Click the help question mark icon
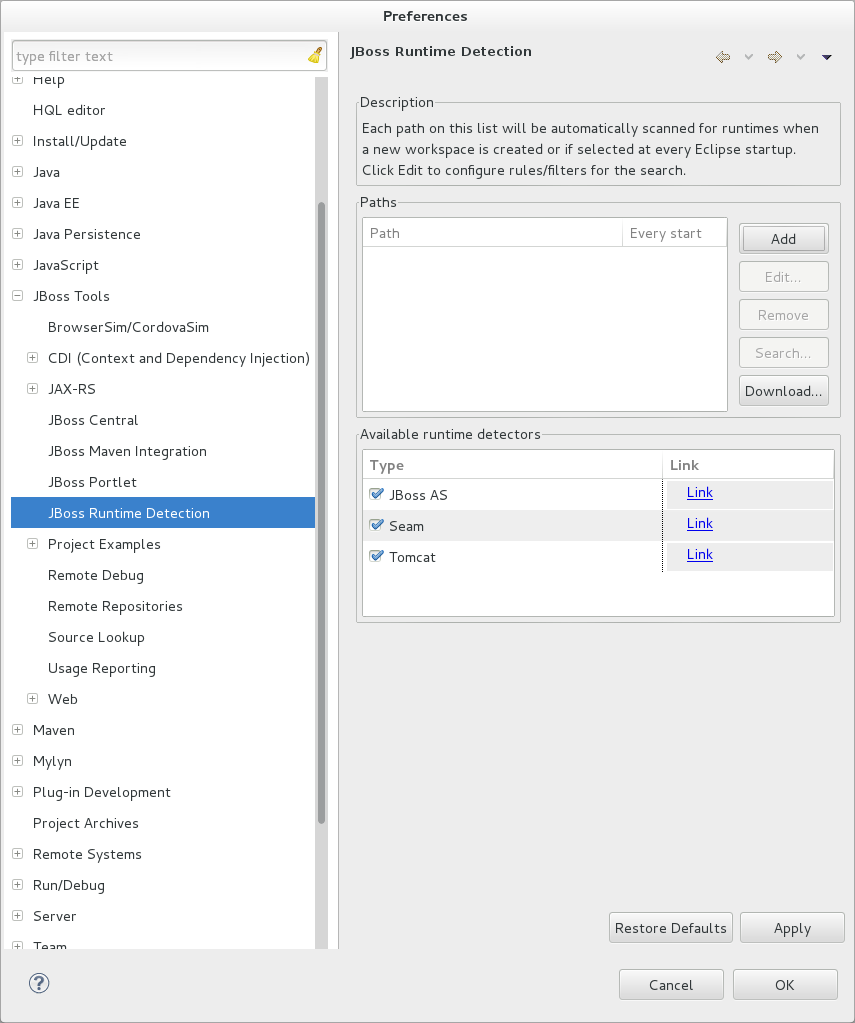855x1023 pixels. (39, 983)
